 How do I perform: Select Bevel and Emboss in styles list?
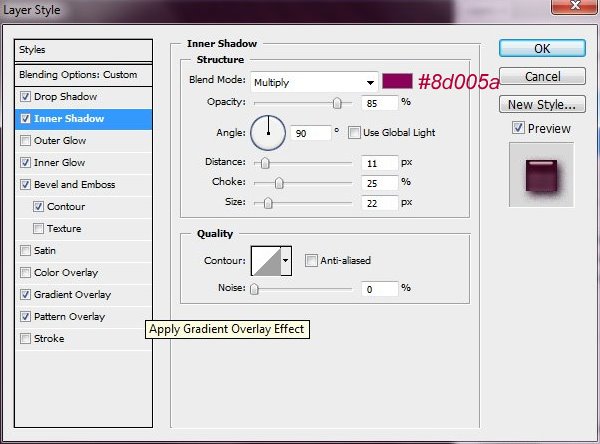pos(75,185)
